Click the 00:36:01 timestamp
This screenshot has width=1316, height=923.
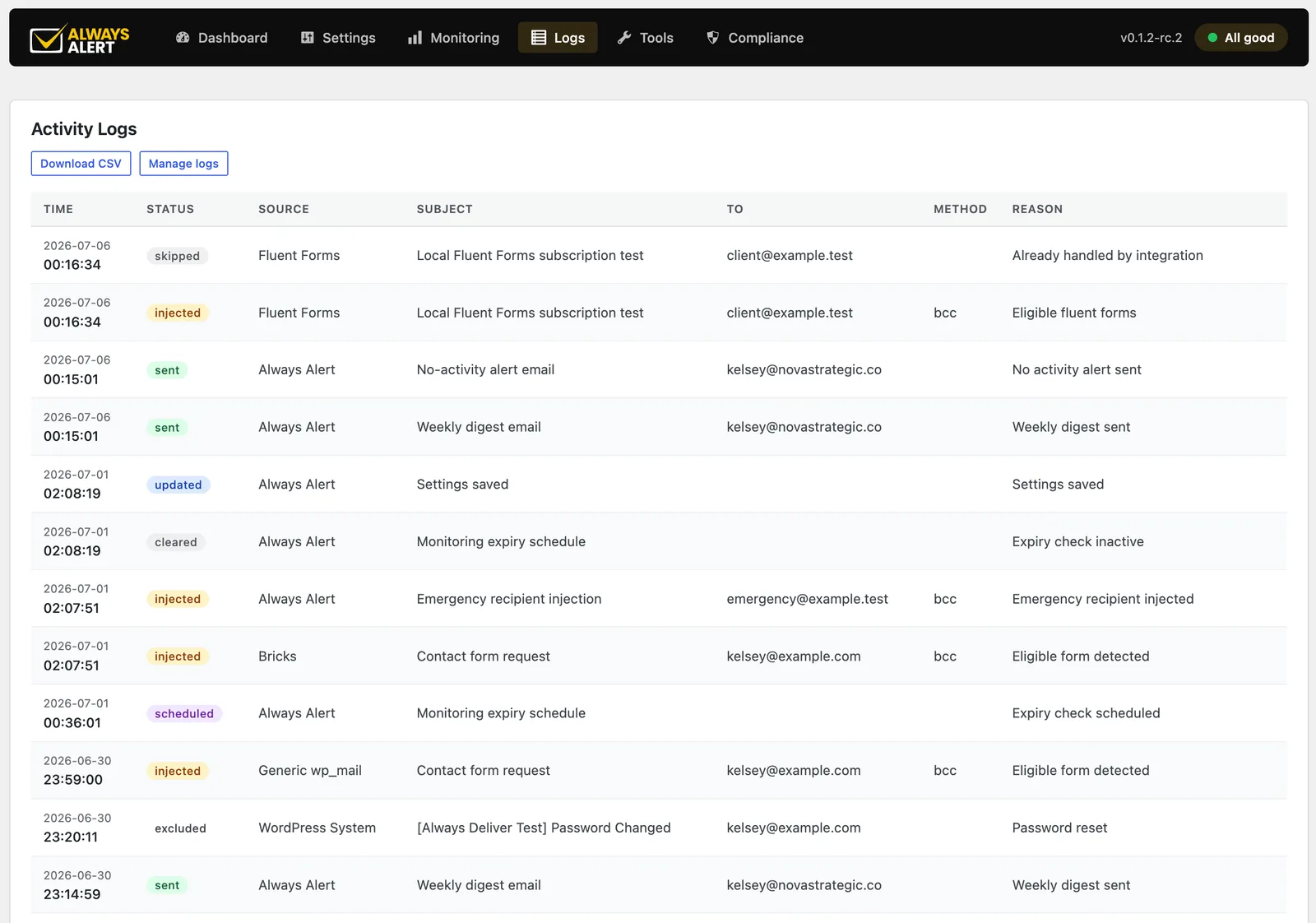point(72,723)
